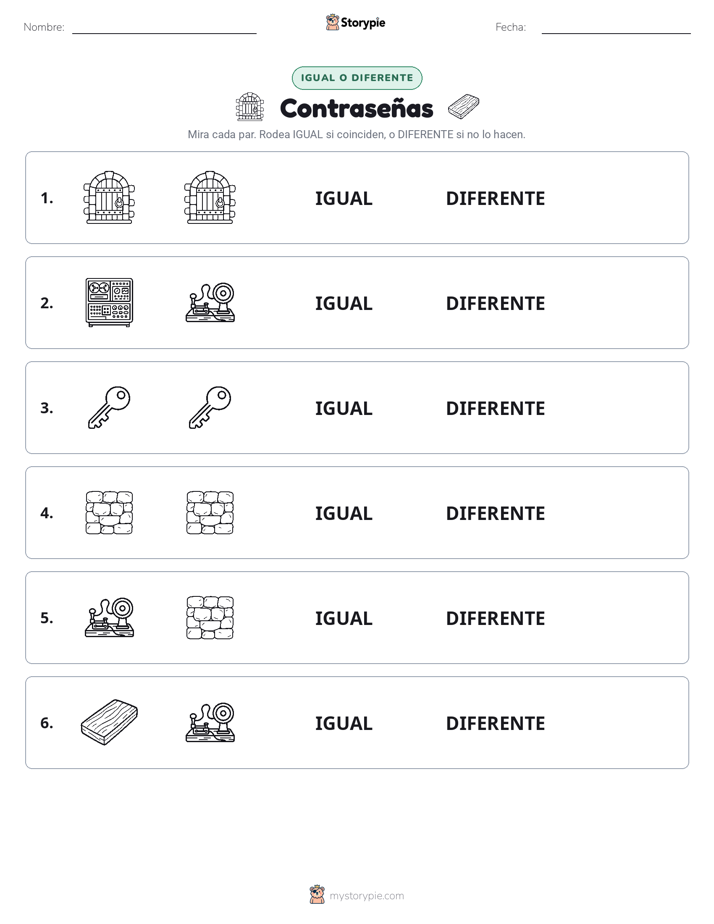
Task: Choose DIFERENTE for row 2
Action: [495, 303]
